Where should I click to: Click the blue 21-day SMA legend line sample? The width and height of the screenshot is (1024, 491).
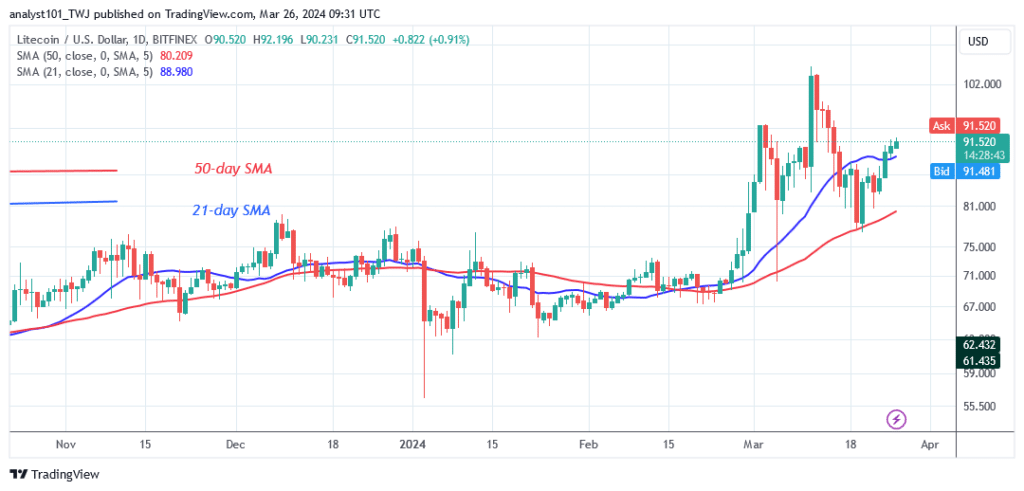pyautogui.click(x=63, y=202)
